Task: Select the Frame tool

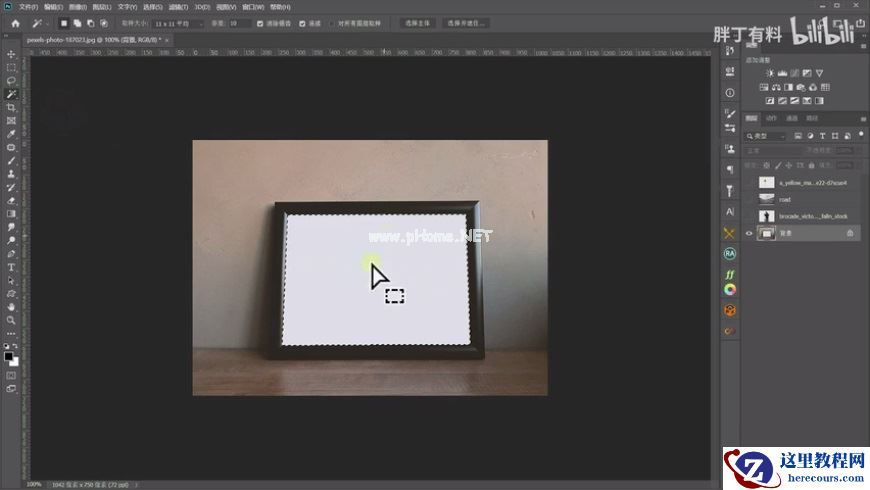Action: [11, 121]
